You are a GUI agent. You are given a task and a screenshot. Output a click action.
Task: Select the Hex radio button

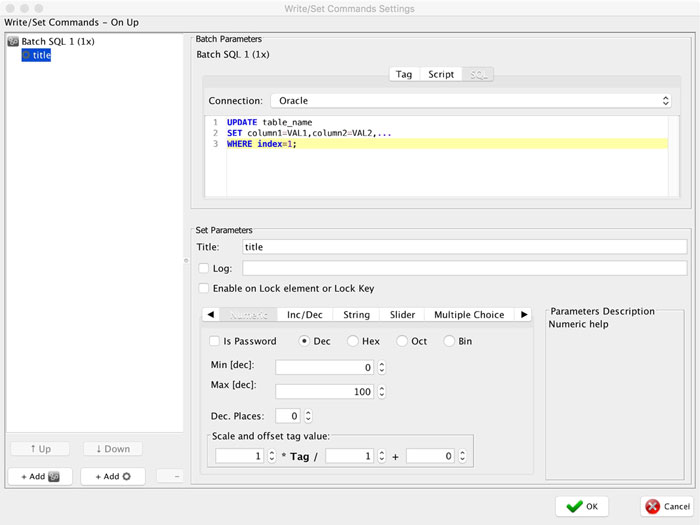[x=353, y=341]
